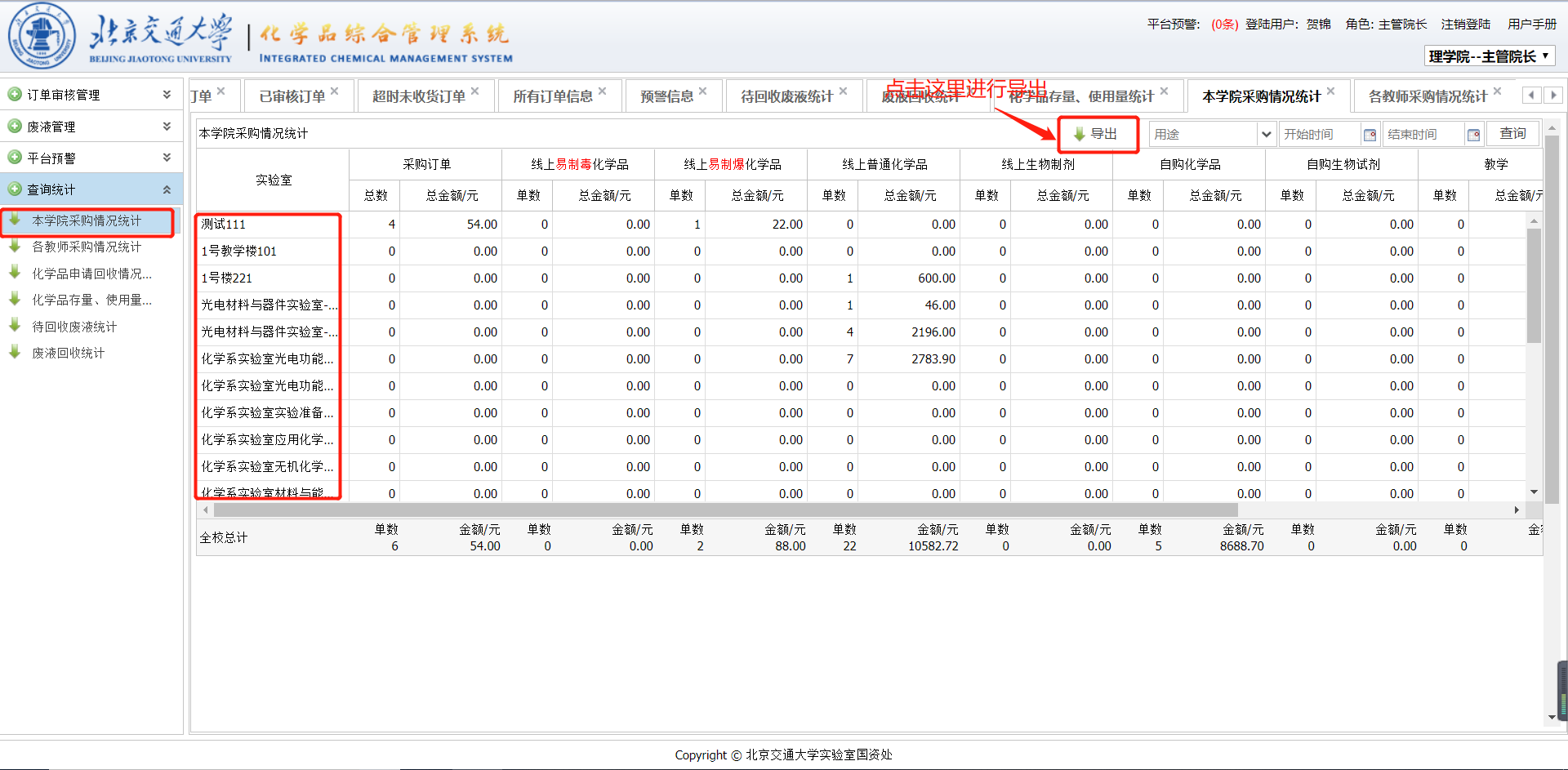The width and height of the screenshot is (1568, 770).
Task: Close the 所有订单信息 tab
Action: click(602, 91)
